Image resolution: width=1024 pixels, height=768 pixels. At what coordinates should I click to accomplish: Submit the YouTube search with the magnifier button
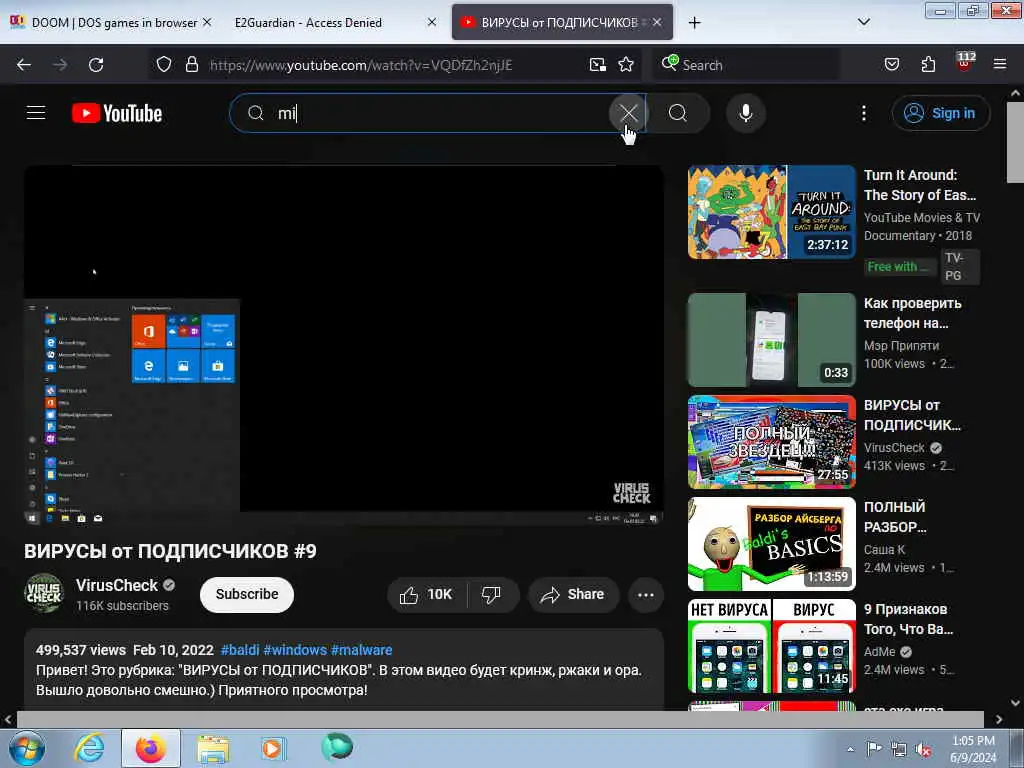(678, 113)
